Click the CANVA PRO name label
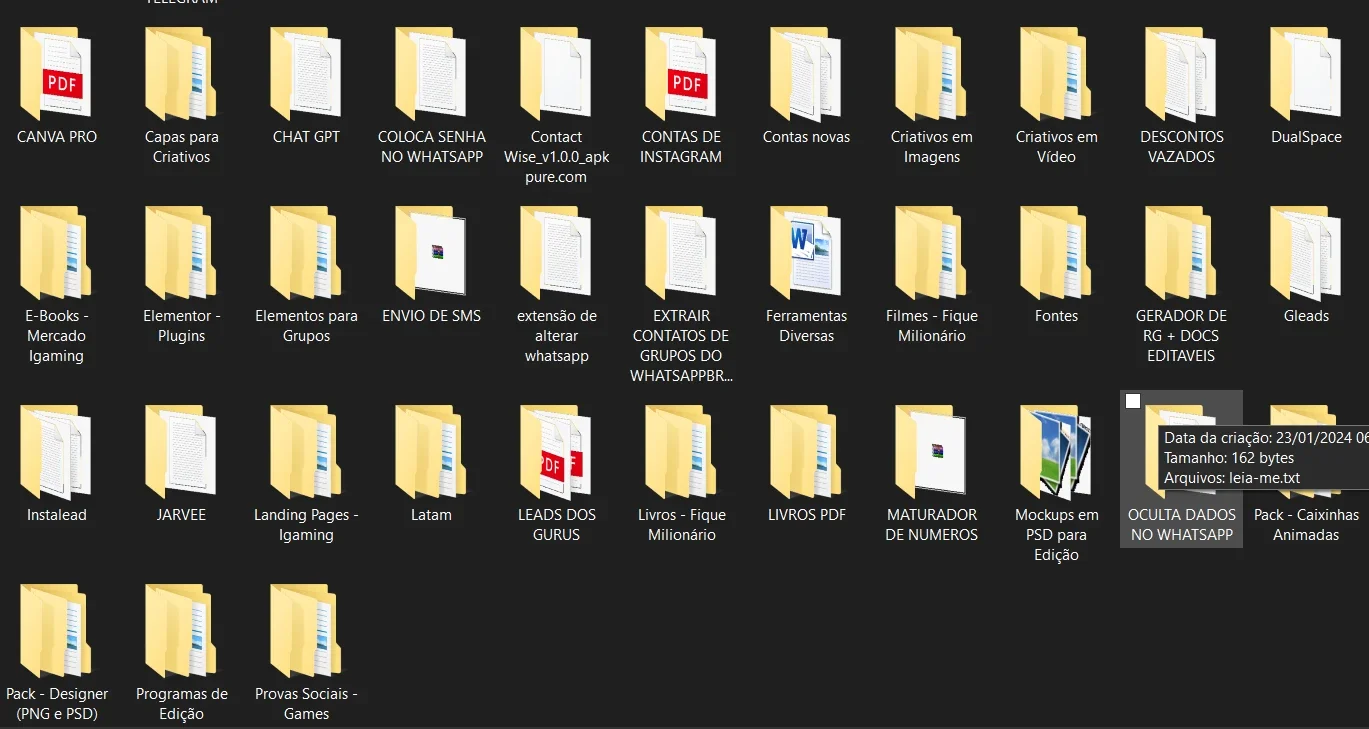 57,137
